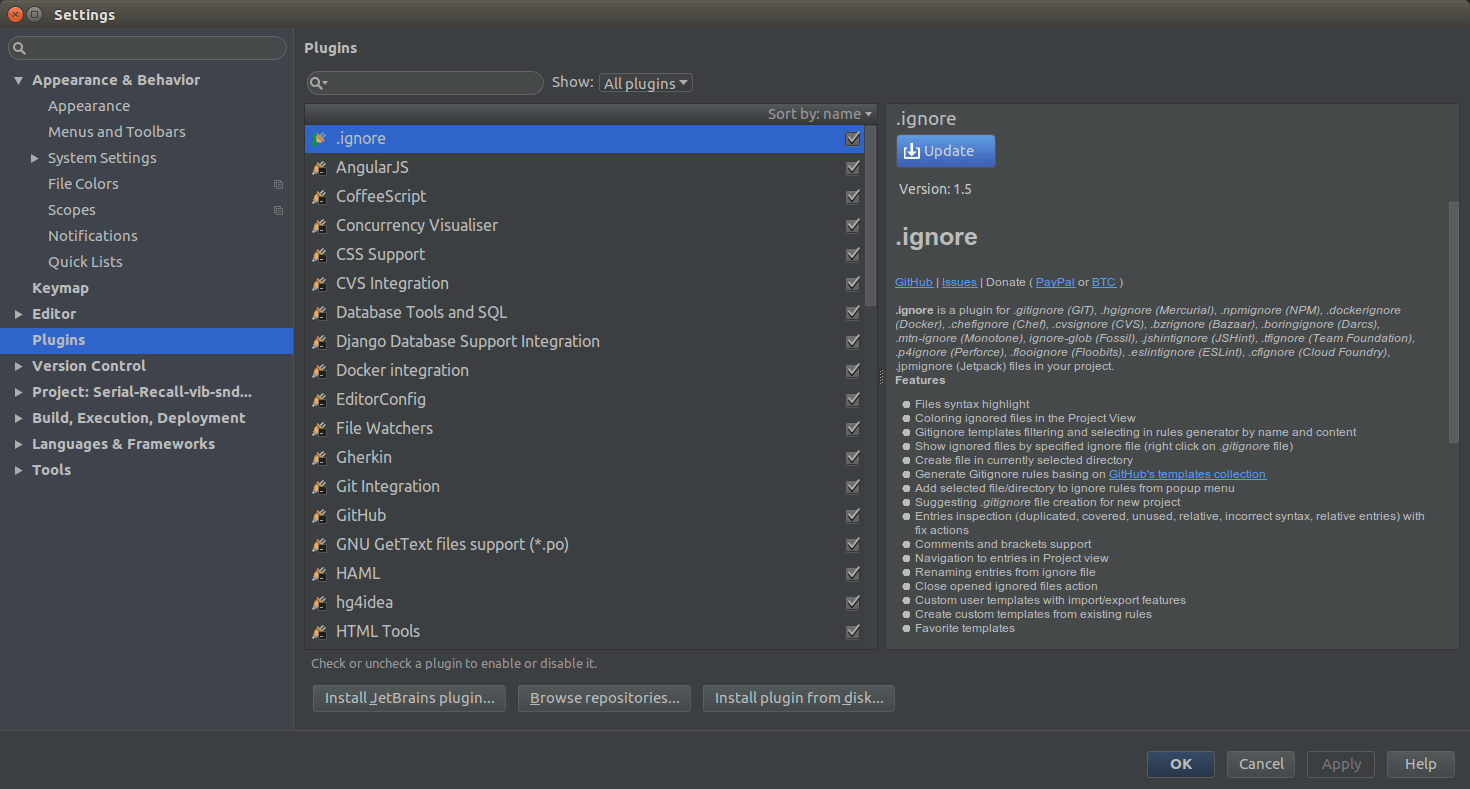Expand the Tools settings section
1470x789 pixels.
click(18, 470)
